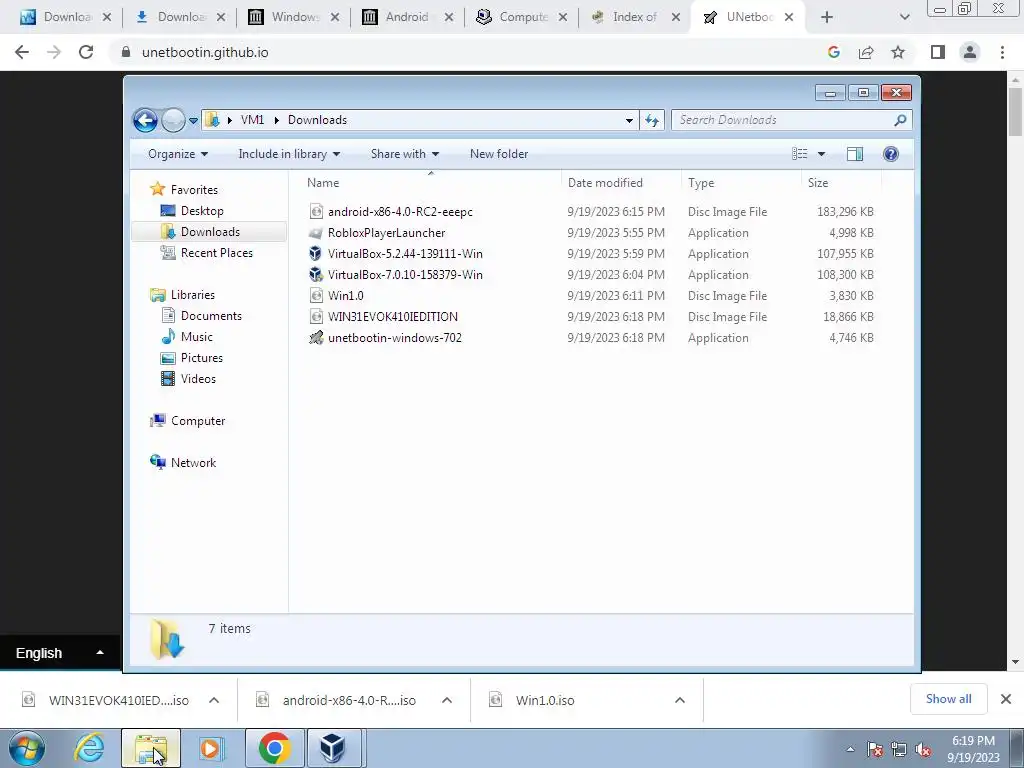
Task: Switch to the Index of browser tab
Action: tap(634, 17)
